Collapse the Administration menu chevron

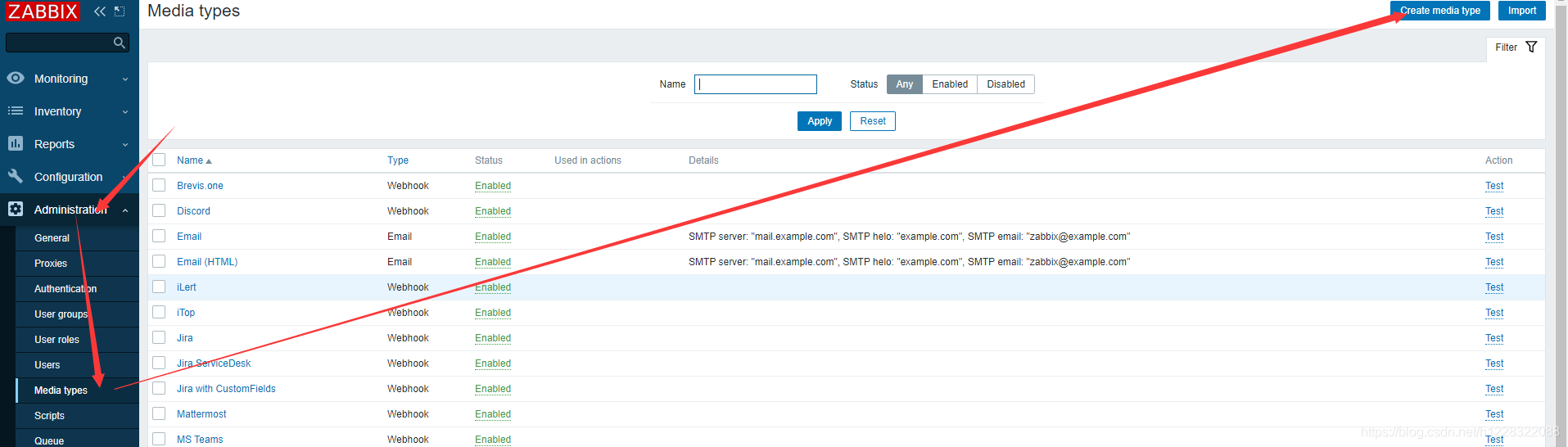[125, 210]
